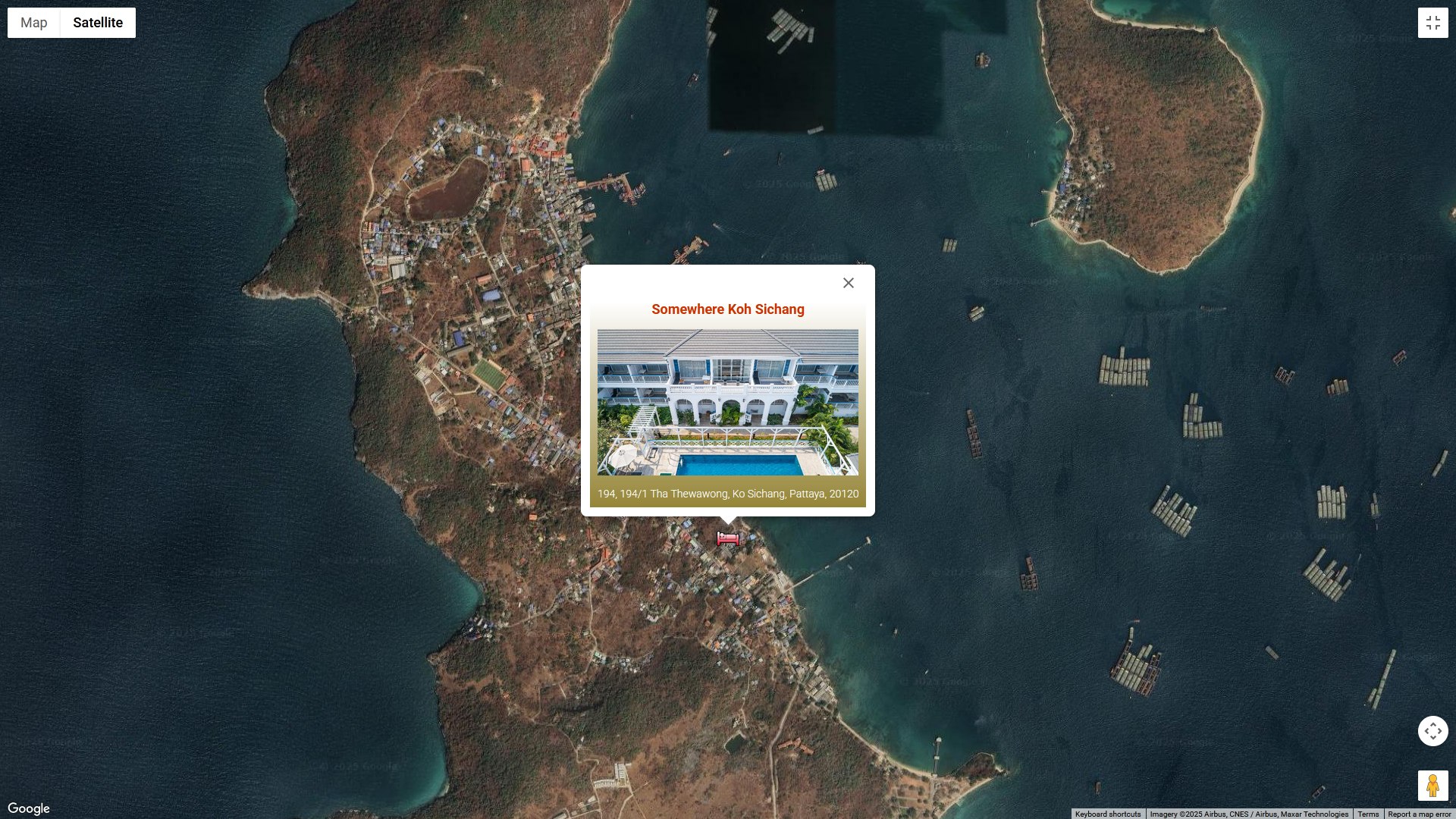Click the Google logo on the map
Image resolution: width=1456 pixels, height=819 pixels.
coord(29,808)
